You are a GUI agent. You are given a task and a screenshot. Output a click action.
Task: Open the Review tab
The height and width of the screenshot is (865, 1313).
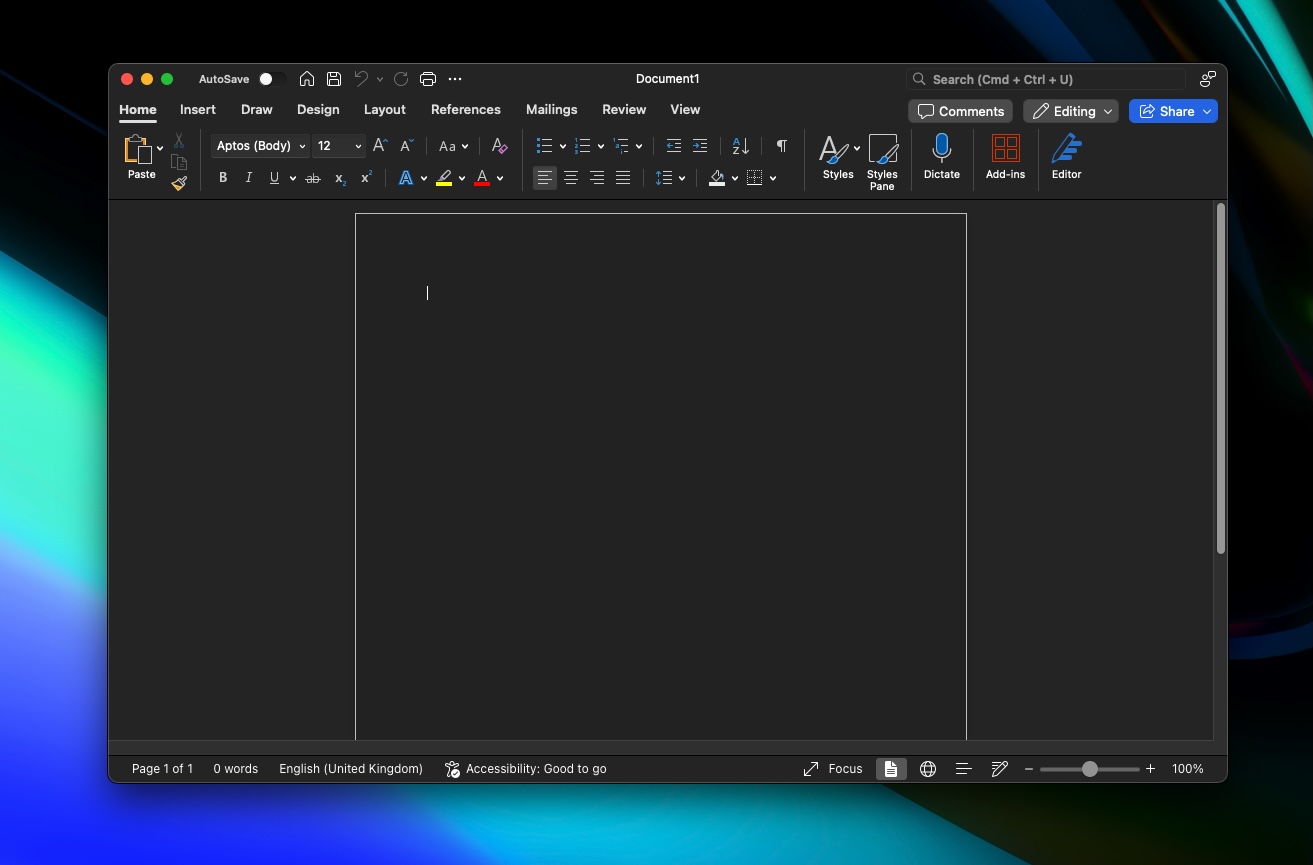point(624,109)
